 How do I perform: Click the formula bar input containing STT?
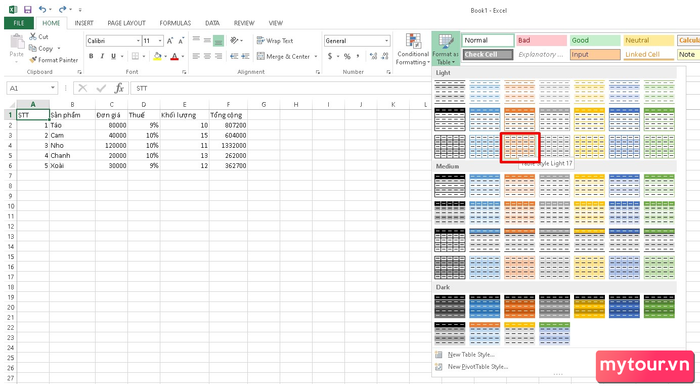tap(281, 88)
